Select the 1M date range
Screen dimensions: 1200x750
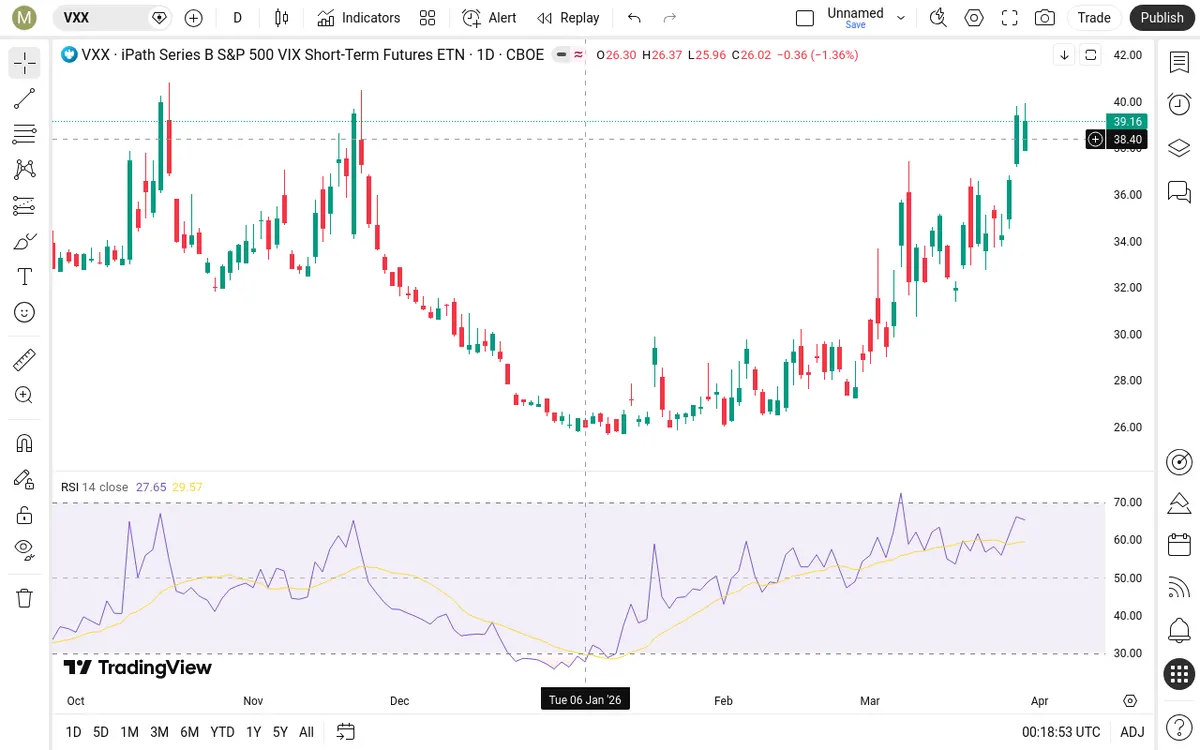(129, 732)
